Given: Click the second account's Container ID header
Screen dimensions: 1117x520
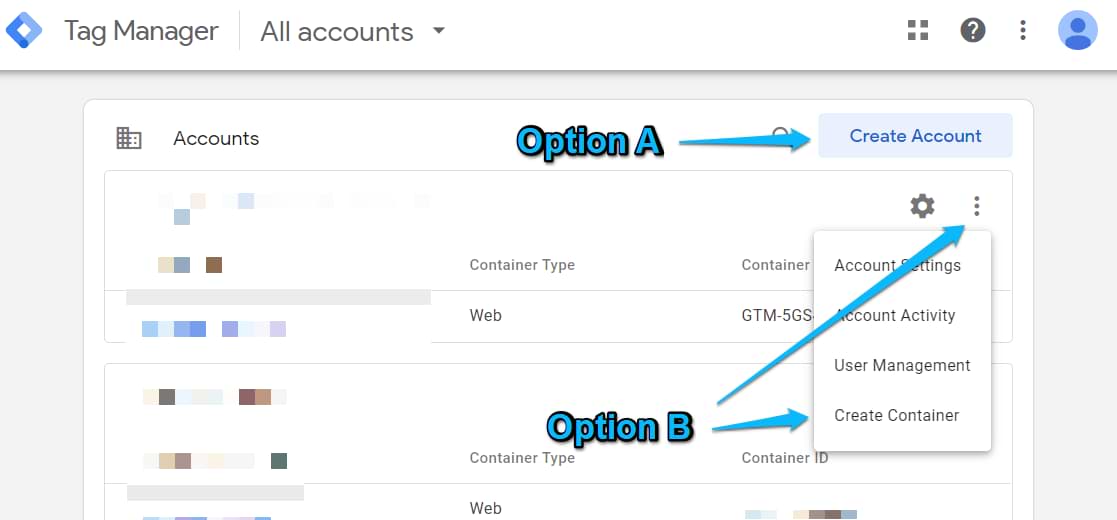Looking at the screenshot, I should tap(784, 458).
